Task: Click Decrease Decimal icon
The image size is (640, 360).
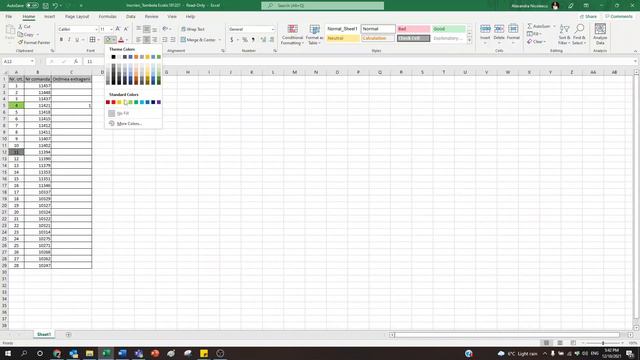Action: [271, 40]
